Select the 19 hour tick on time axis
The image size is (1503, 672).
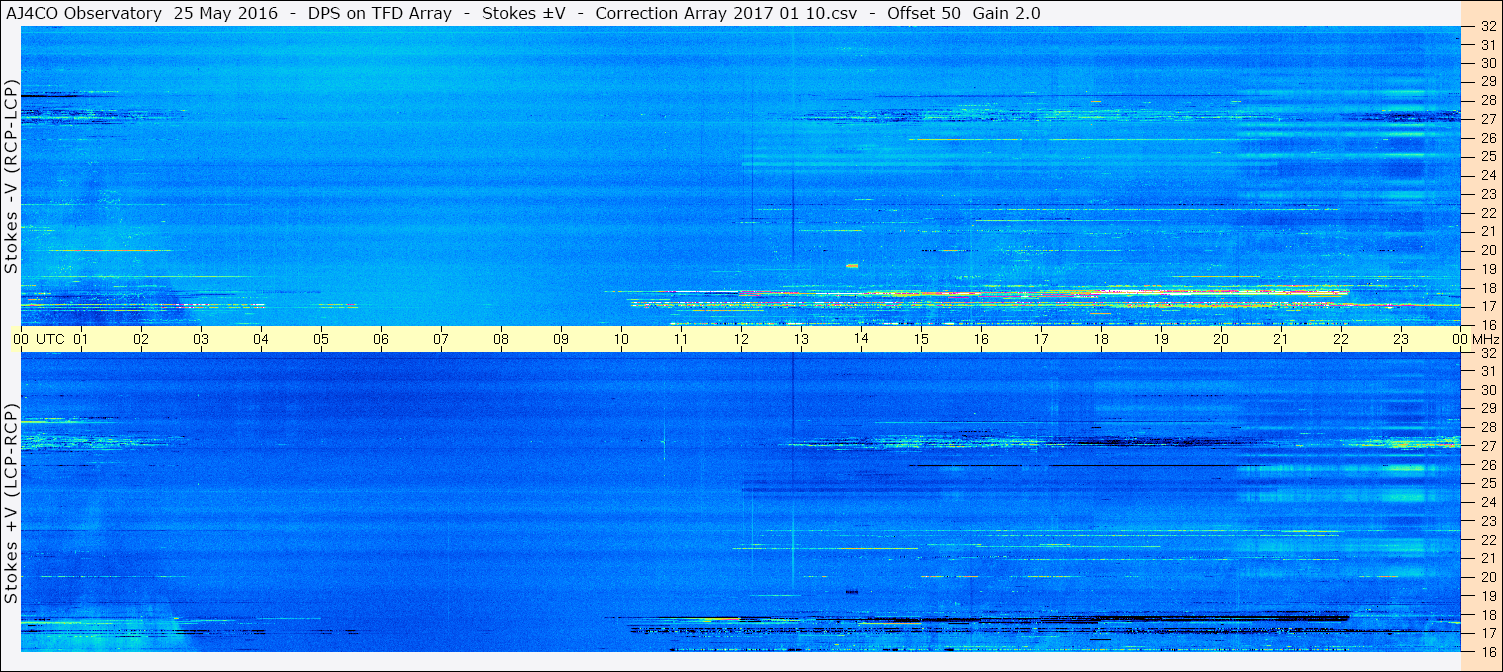coord(1161,339)
